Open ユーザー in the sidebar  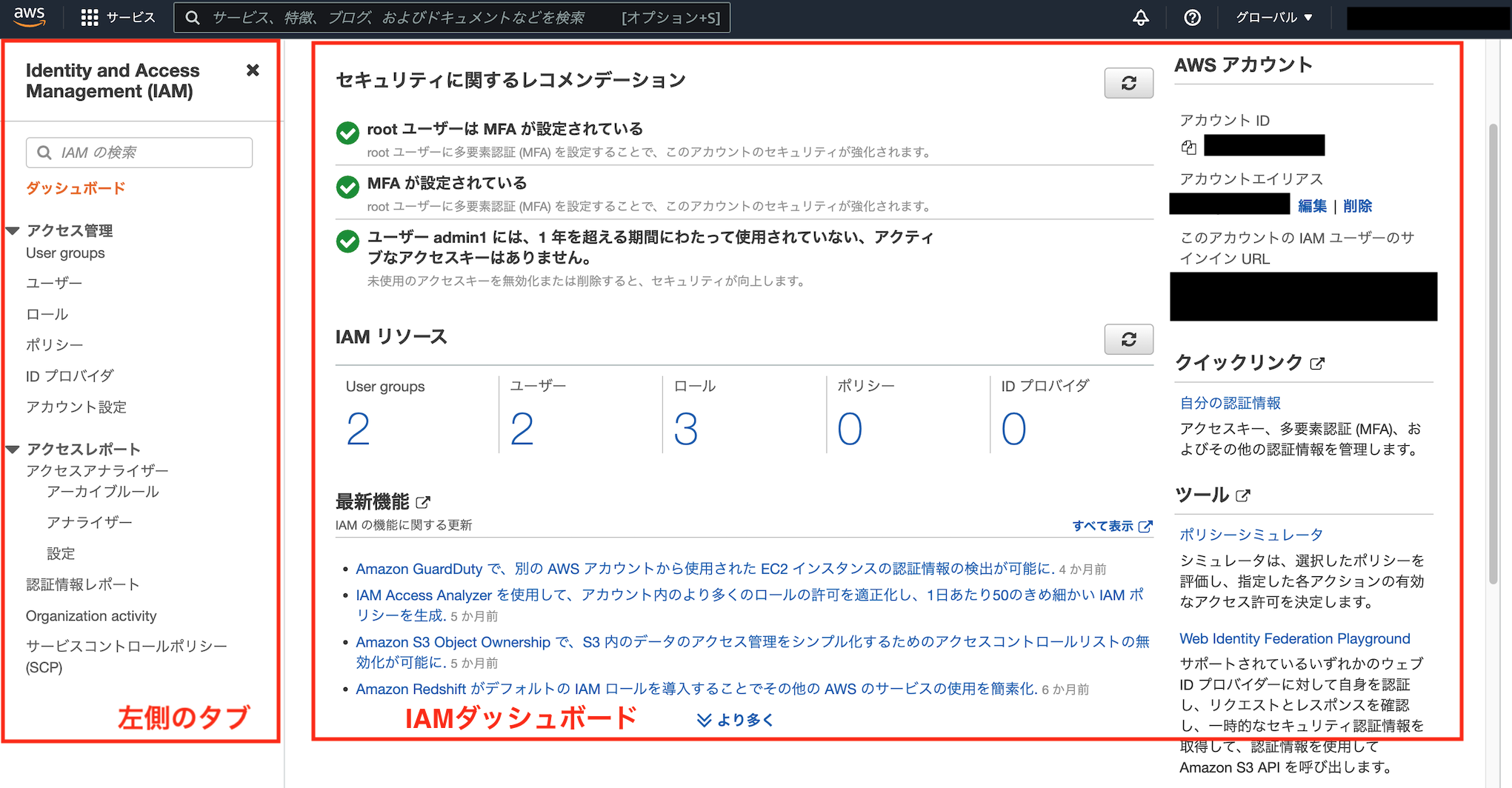click(54, 283)
